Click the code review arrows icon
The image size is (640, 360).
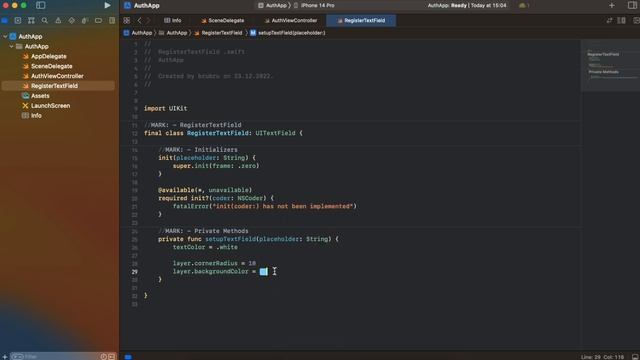609,20
